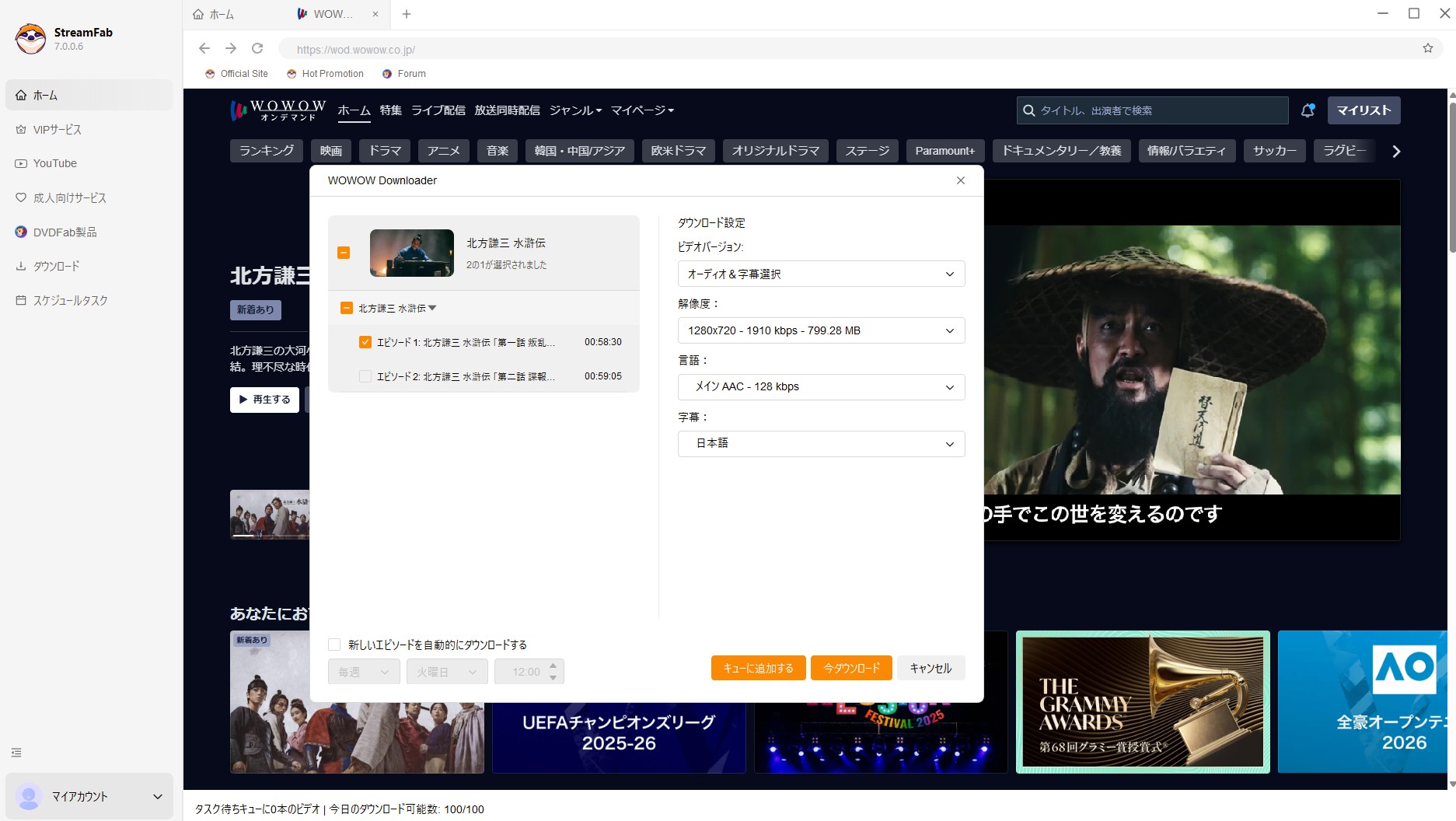Viewport: 1456px width, 821px height.
Task: Open the 解像度 resolution dropdown
Action: [820, 330]
